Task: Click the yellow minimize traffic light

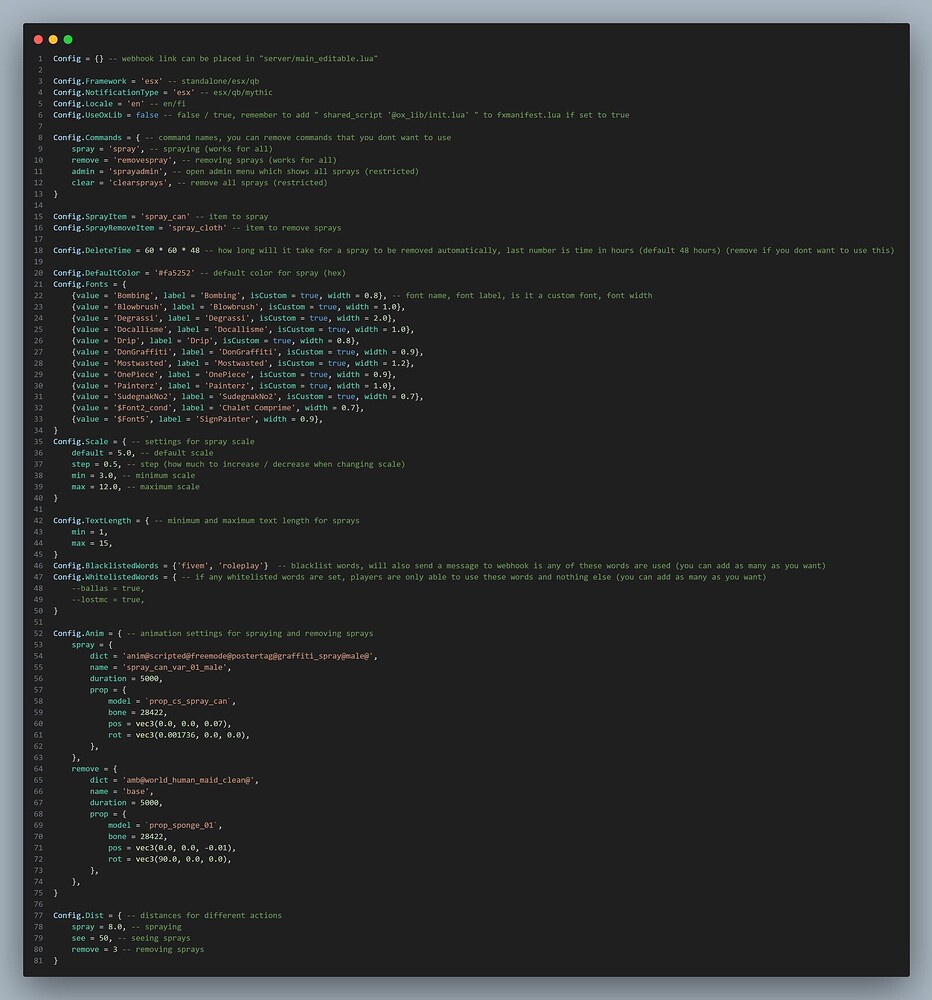Action: tap(52, 39)
